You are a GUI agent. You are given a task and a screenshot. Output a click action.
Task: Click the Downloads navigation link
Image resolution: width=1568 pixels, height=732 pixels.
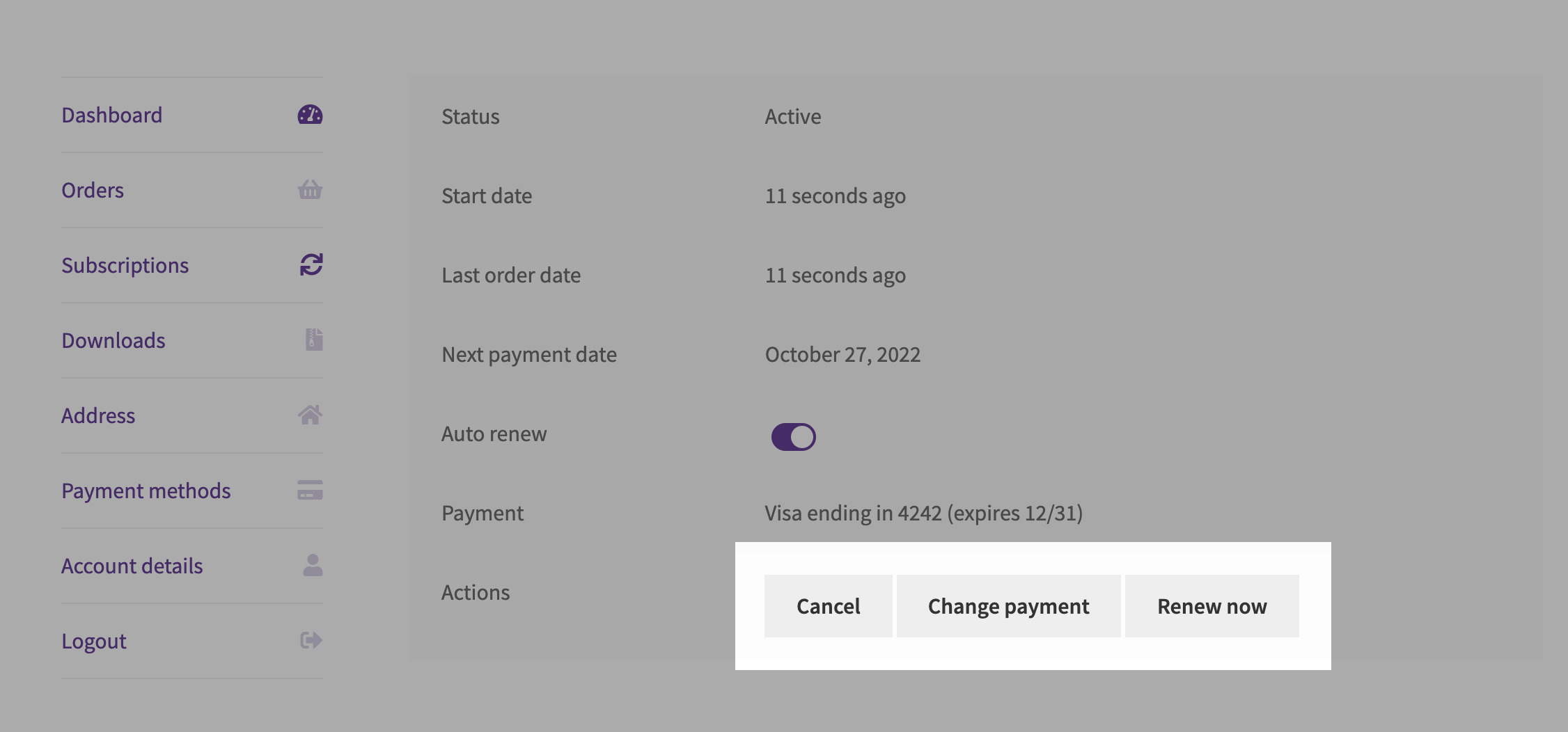(x=113, y=340)
